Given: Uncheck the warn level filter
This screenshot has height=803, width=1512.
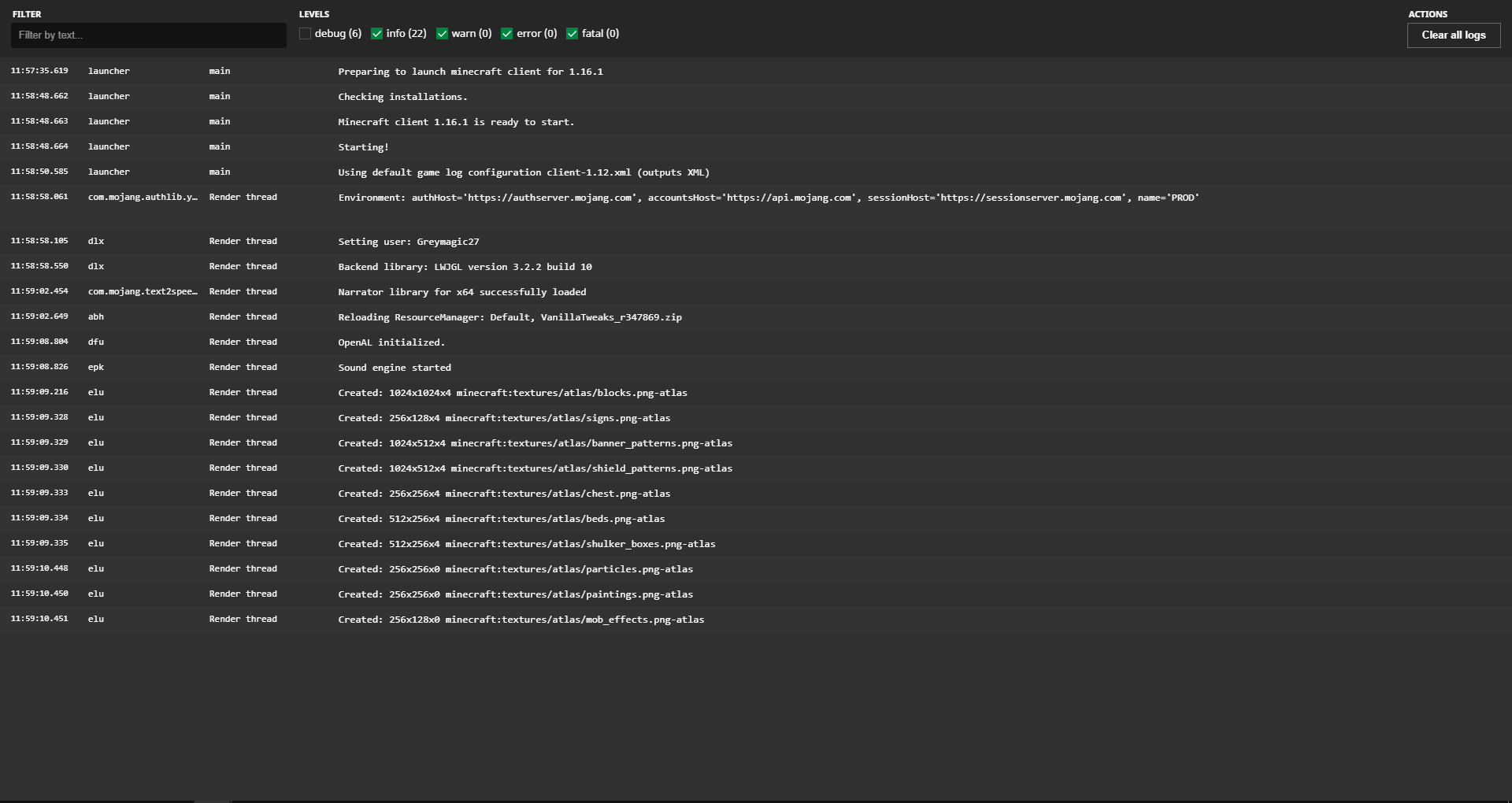Looking at the screenshot, I should point(442,33).
